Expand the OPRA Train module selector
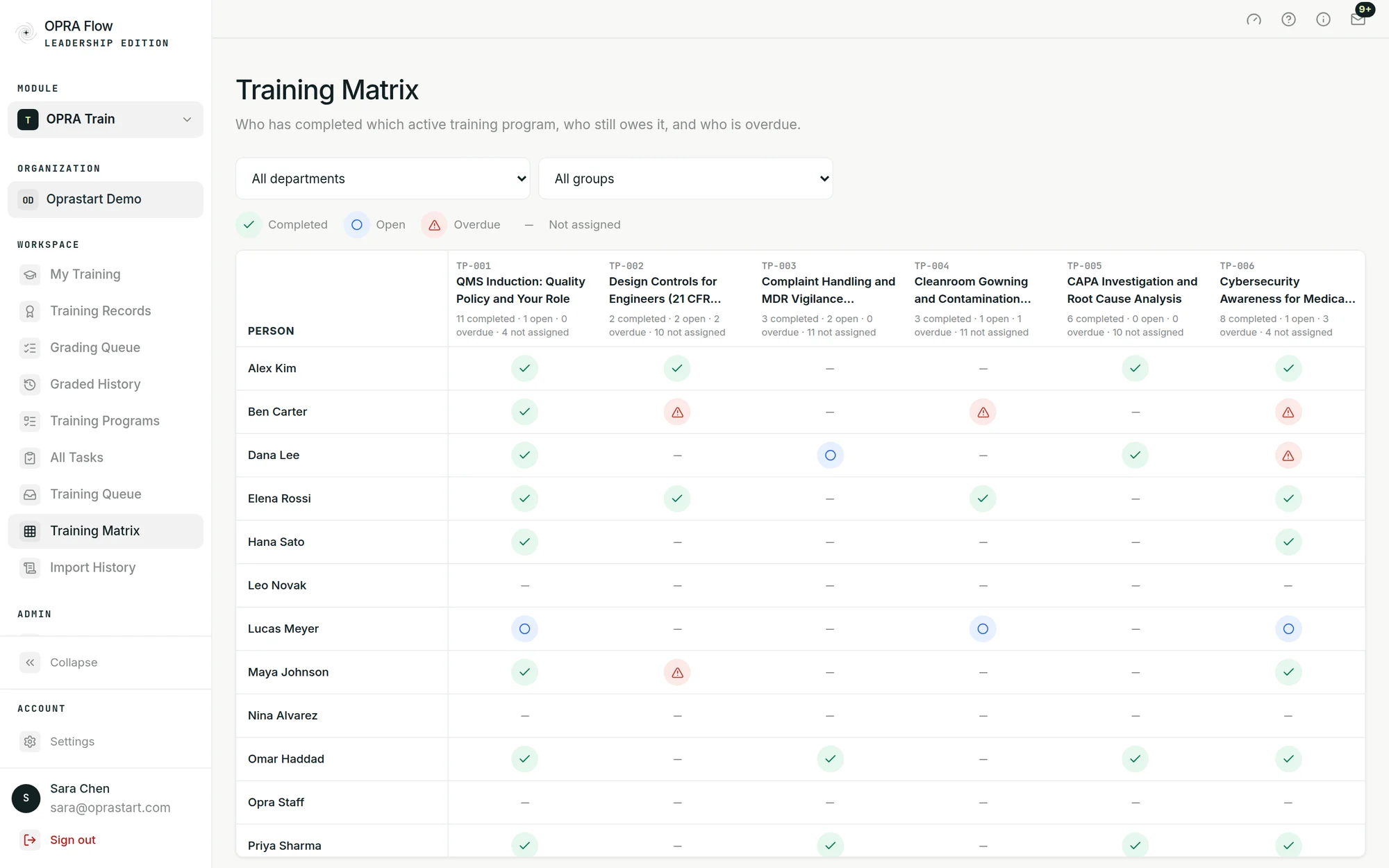Image resolution: width=1389 pixels, height=868 pixels. coord(106,119)
